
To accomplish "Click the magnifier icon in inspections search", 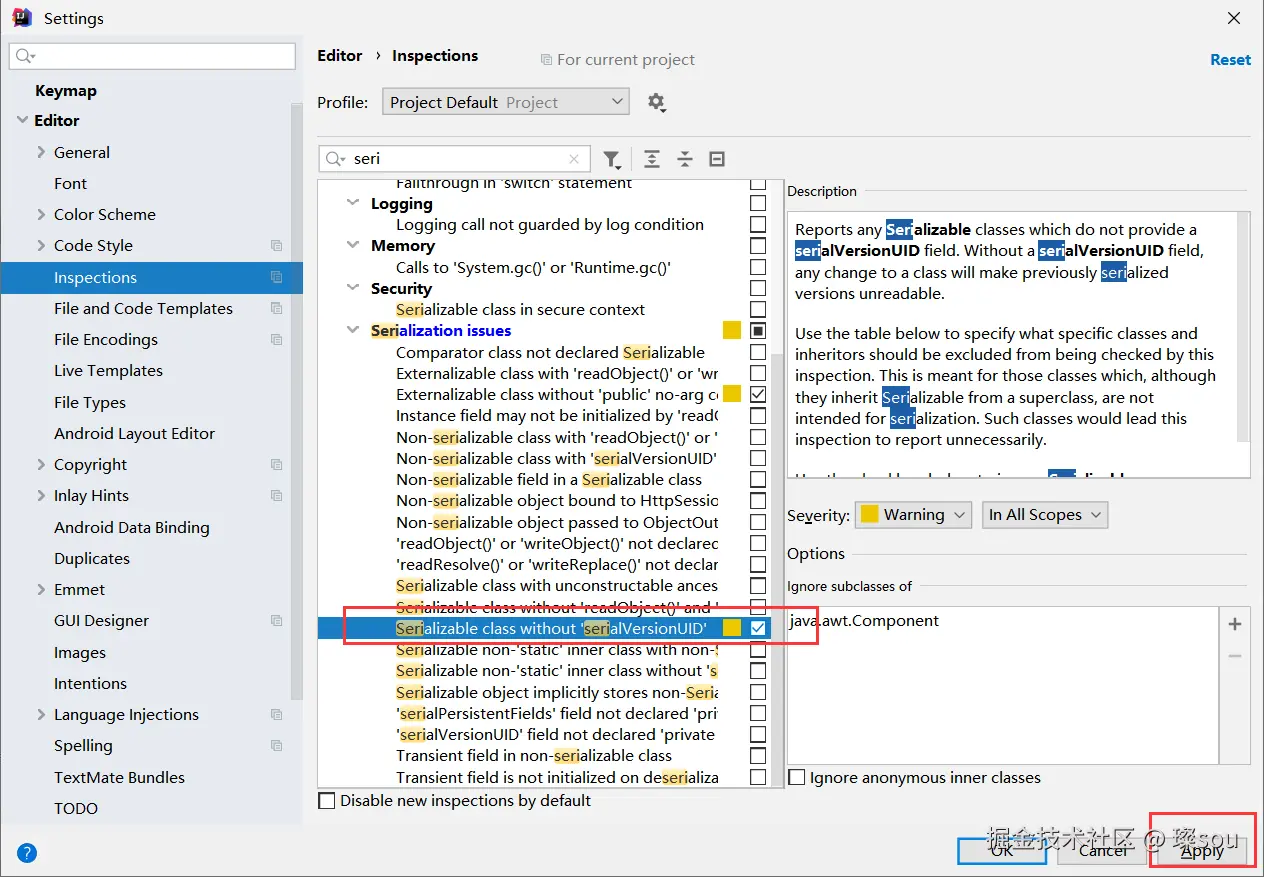I will point(335,159).
